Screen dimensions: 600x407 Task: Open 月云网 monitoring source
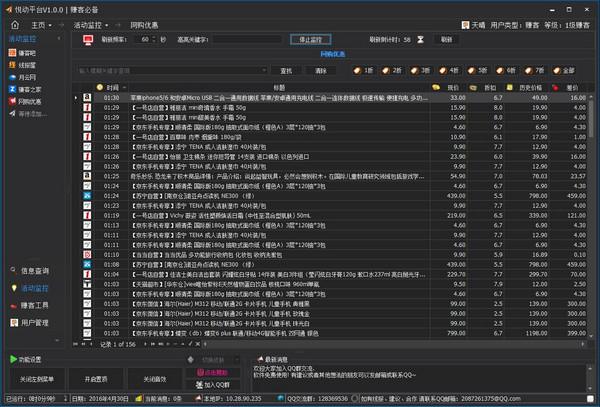click(28, 77)
